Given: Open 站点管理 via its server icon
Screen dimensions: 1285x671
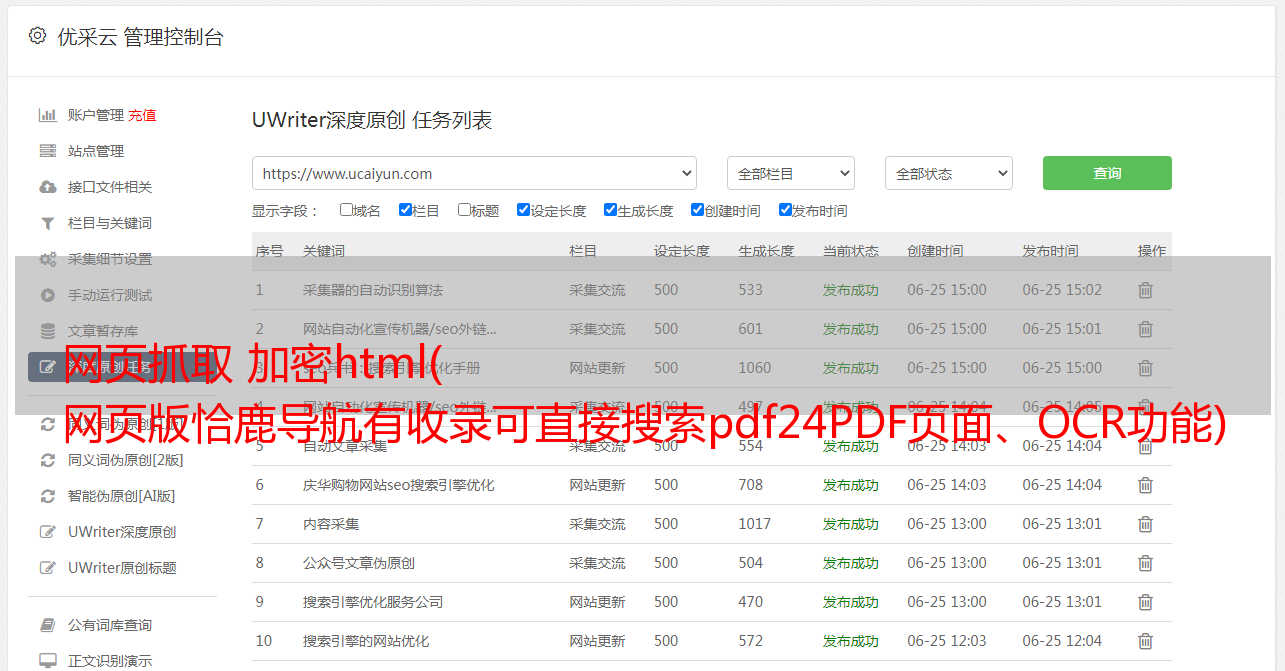Looking at the screenshot, I should (47, 151).
